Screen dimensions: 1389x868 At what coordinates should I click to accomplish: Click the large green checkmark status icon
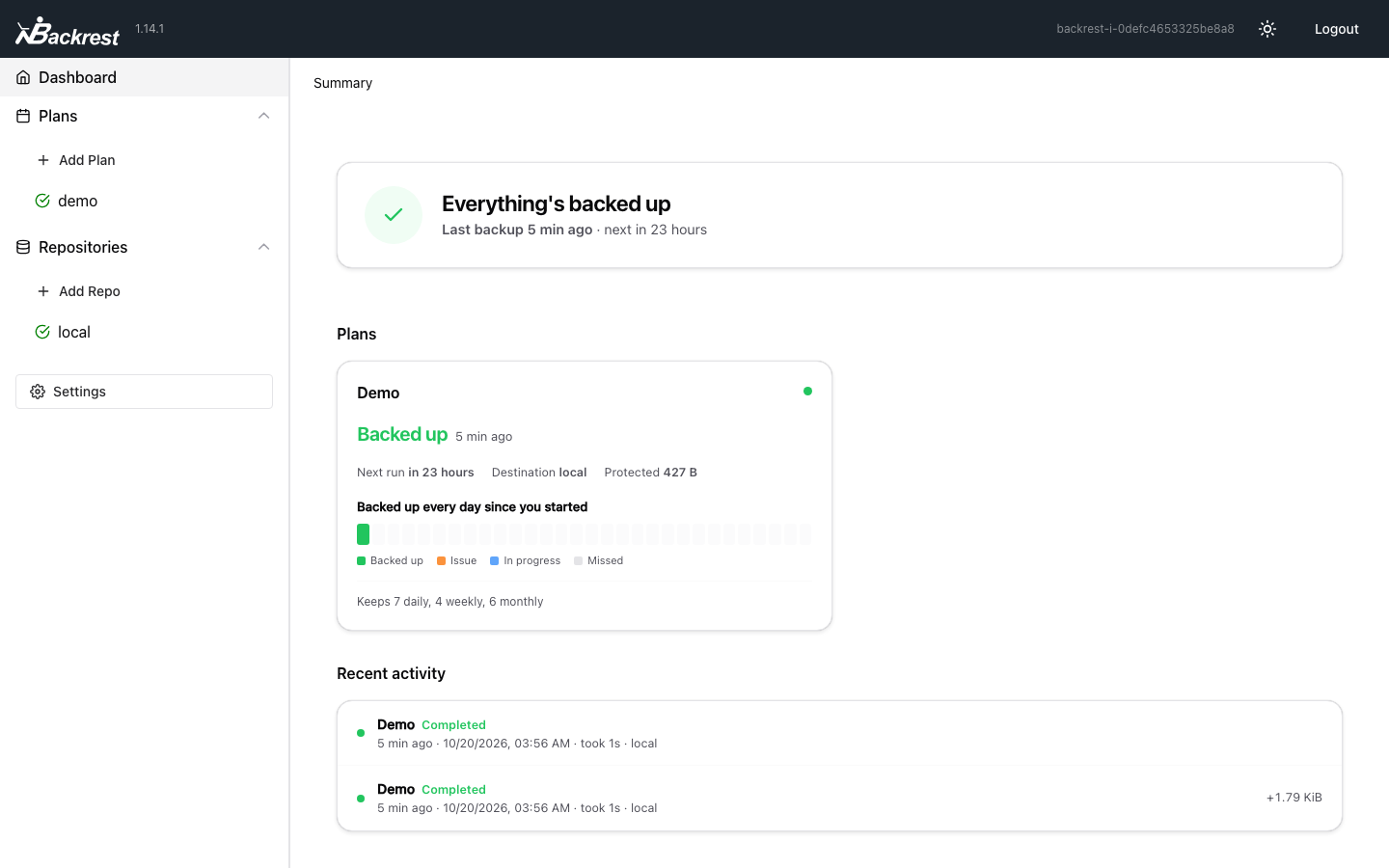pyautogui.click(x=394, y=215)
